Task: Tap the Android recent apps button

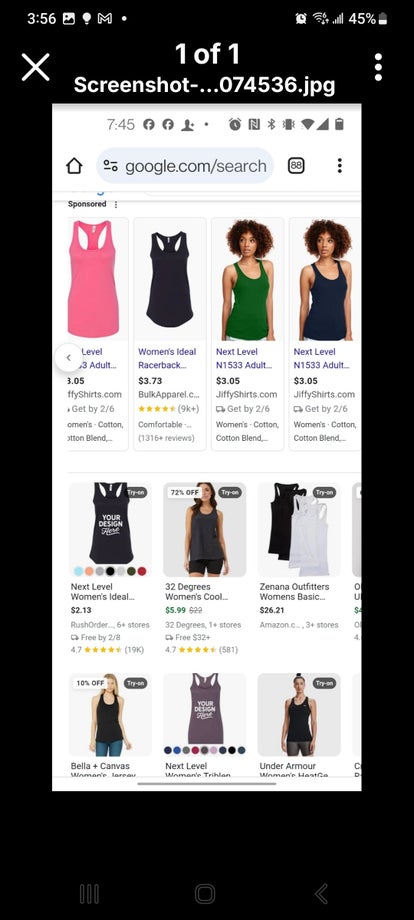Action: pyautogui.click(x=89, y=894)
